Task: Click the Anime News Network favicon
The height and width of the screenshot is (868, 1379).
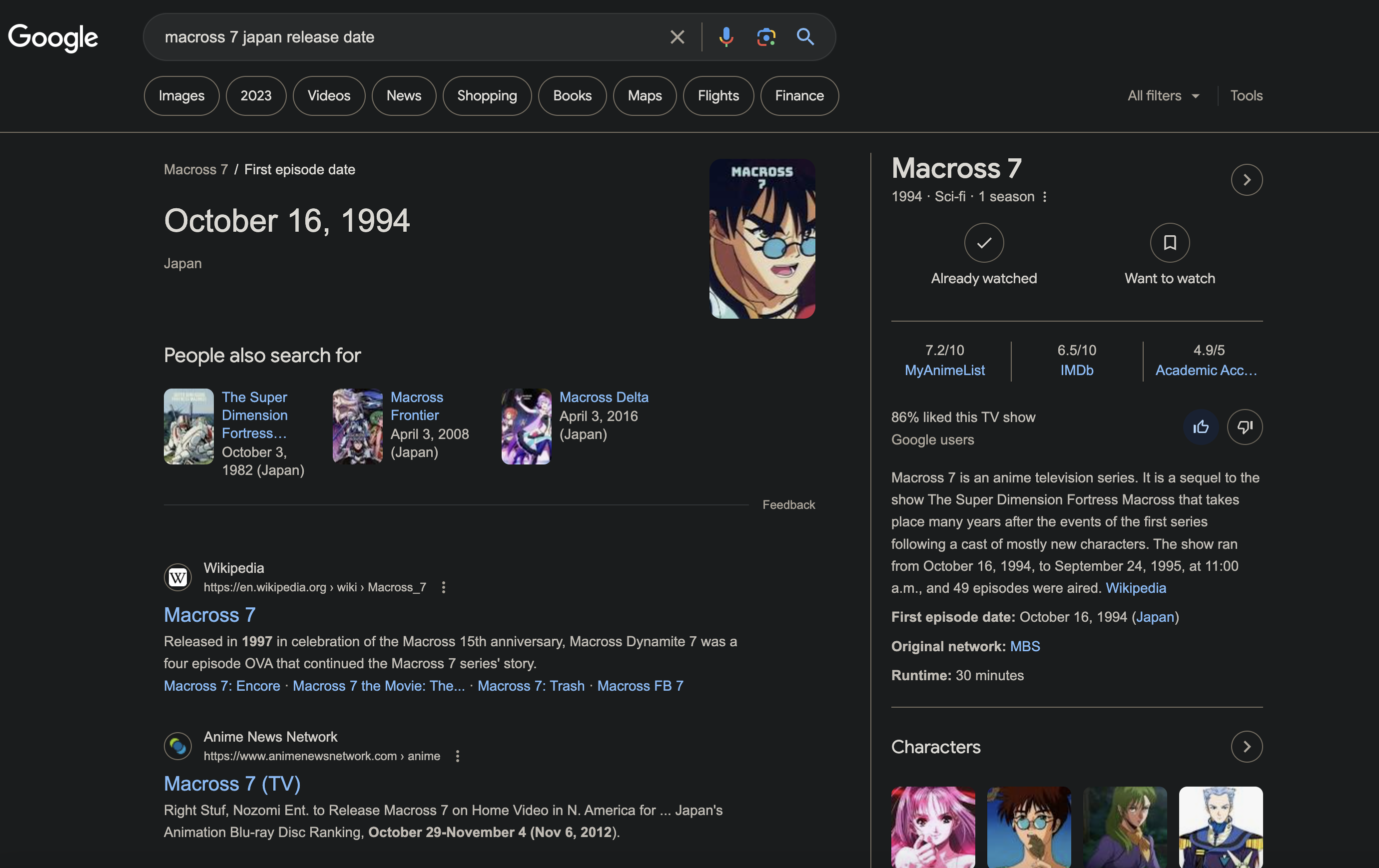Action: pyautogui.click(x=177, y=746)
